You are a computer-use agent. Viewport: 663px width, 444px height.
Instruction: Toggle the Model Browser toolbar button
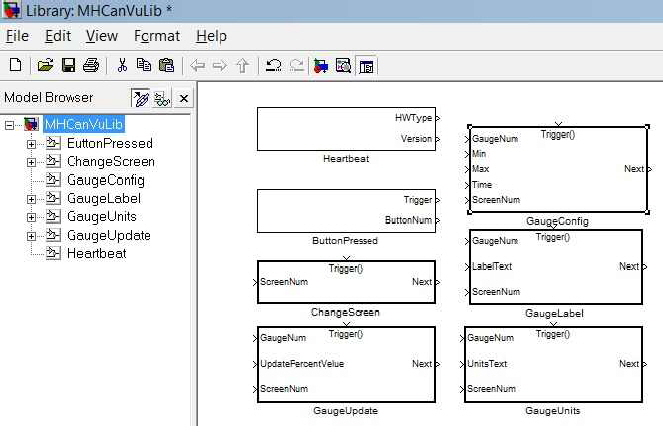click(x=366, y=66)
